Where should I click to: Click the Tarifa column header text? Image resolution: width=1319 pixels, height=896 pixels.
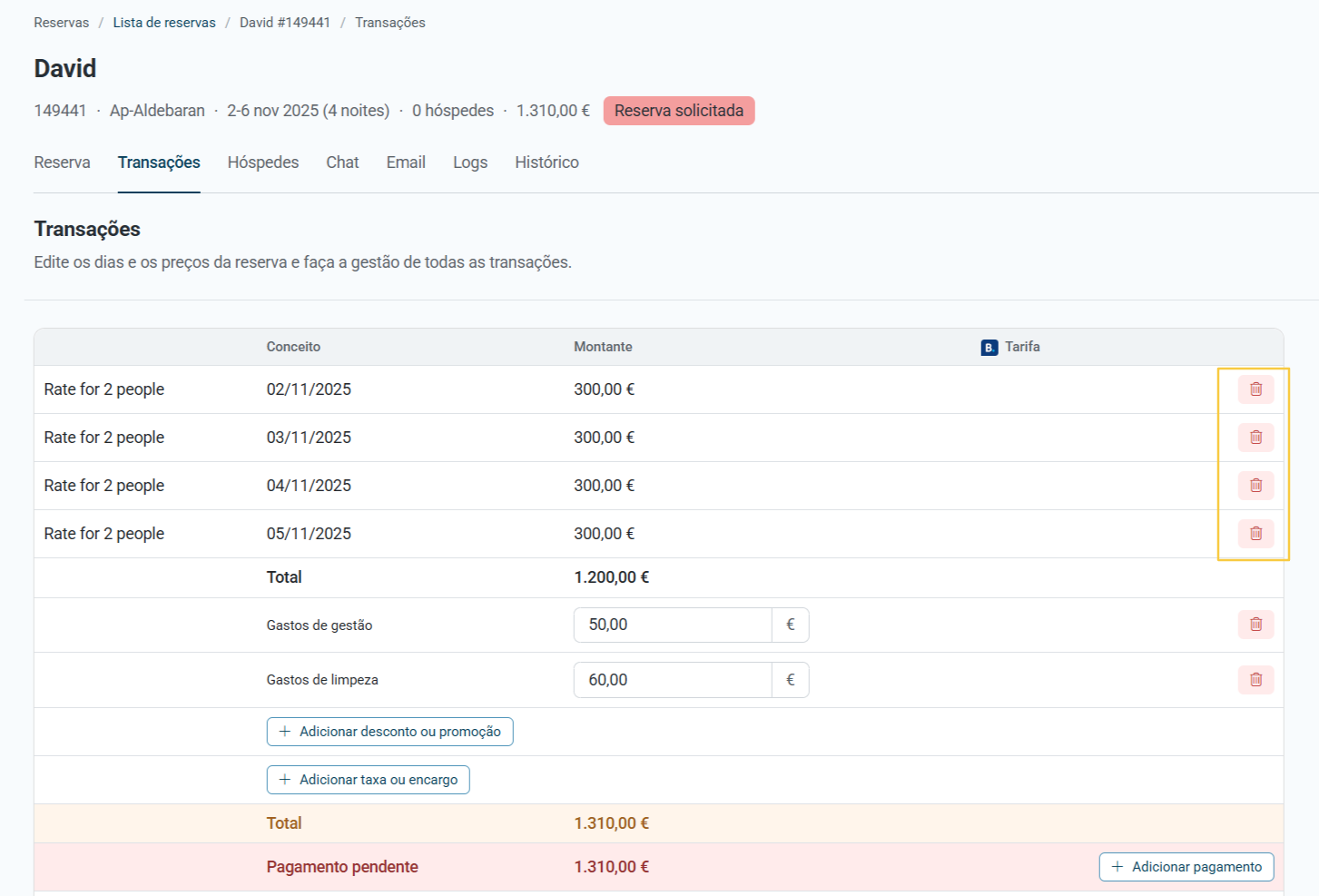pos(1022,347)
